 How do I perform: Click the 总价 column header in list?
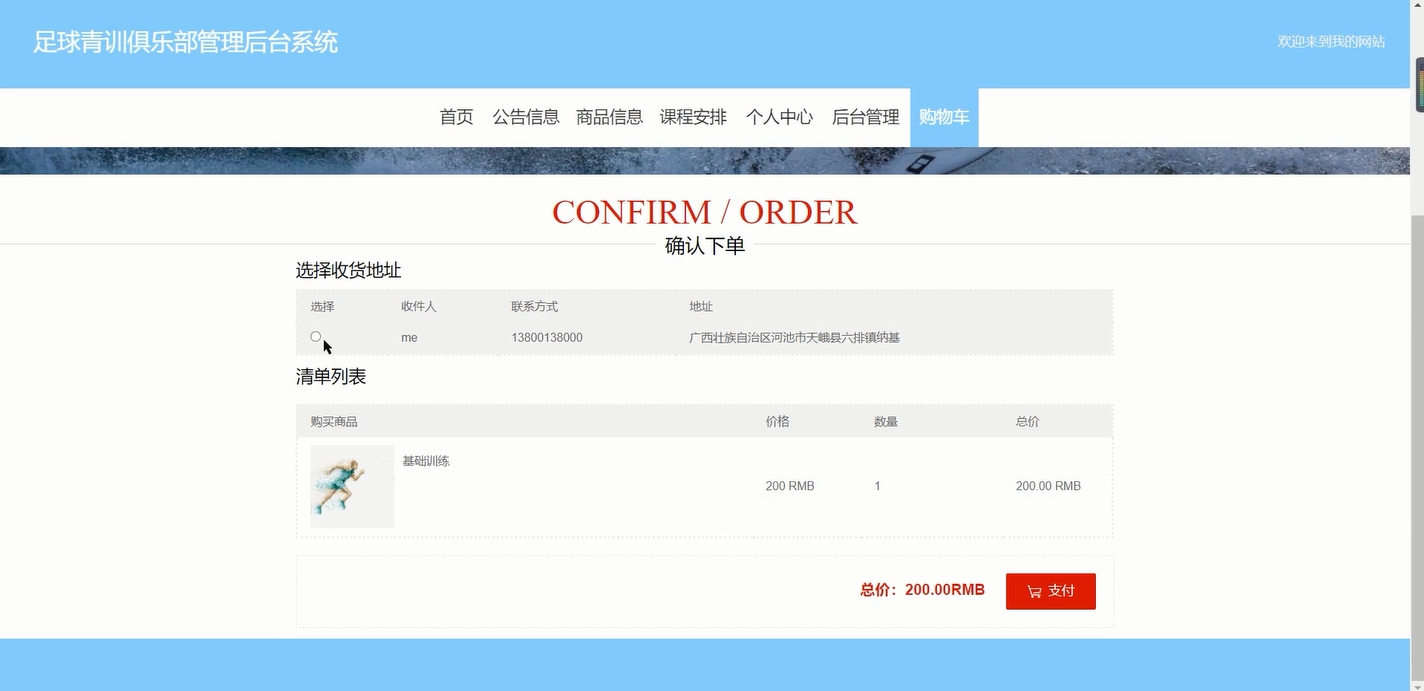1028,422
